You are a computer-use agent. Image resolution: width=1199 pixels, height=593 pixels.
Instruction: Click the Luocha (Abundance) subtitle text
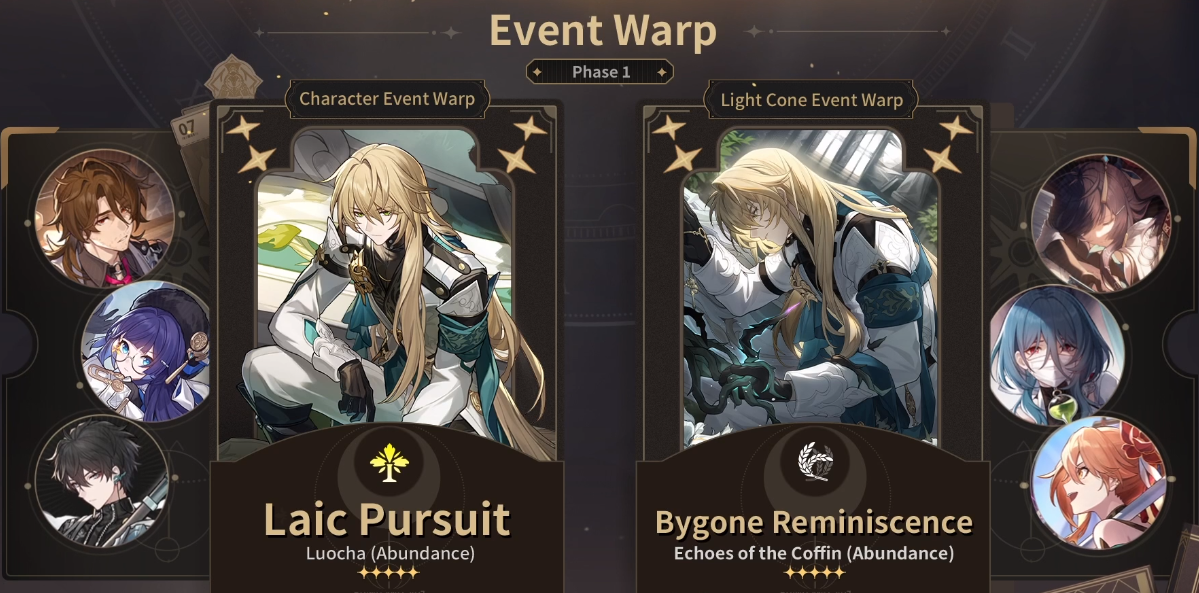click(390, 553)
